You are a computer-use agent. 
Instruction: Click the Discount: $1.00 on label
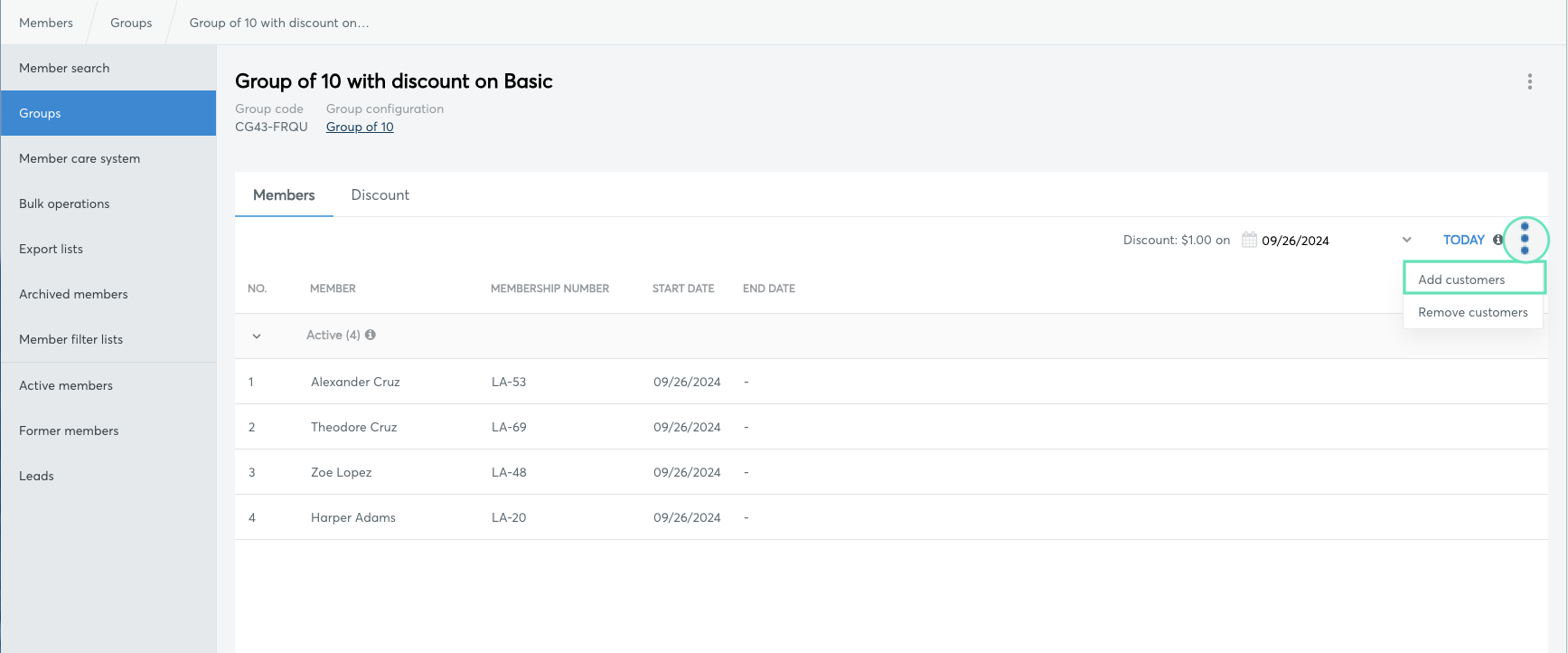[1177, 240]
